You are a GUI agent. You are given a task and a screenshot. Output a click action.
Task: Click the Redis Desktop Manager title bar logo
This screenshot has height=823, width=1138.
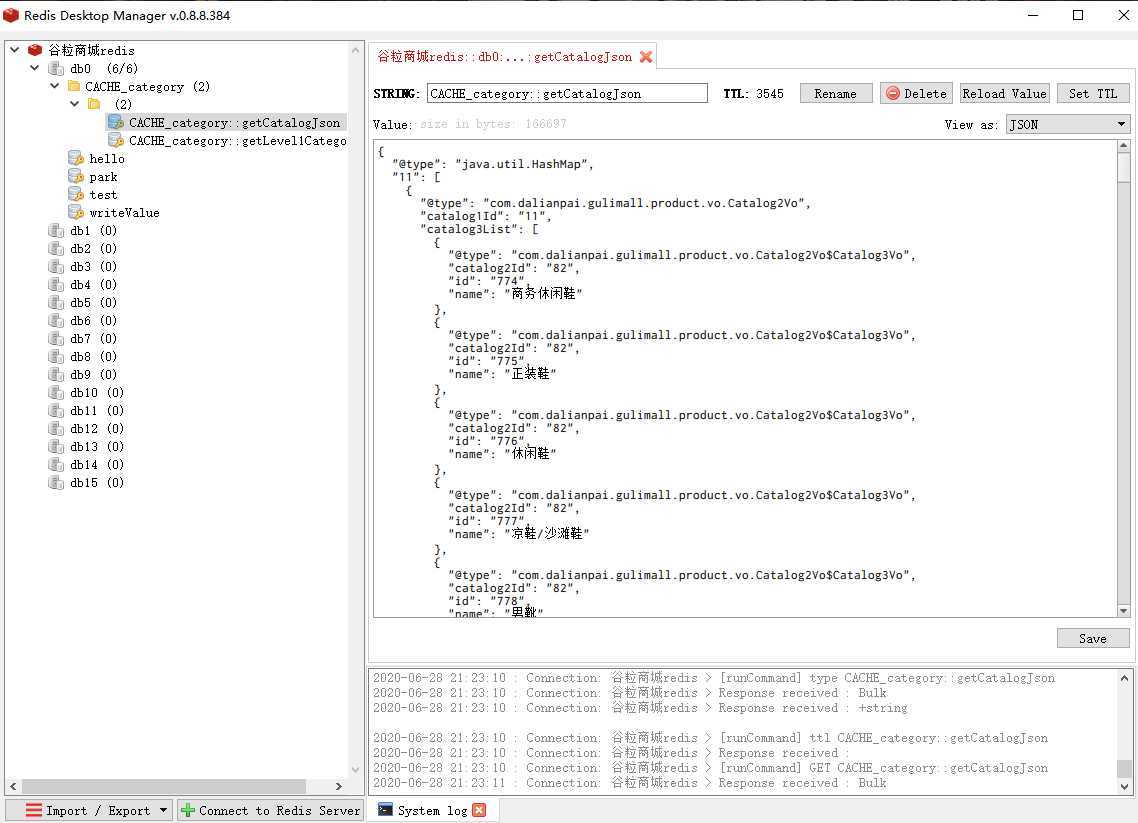pos(11,15)
